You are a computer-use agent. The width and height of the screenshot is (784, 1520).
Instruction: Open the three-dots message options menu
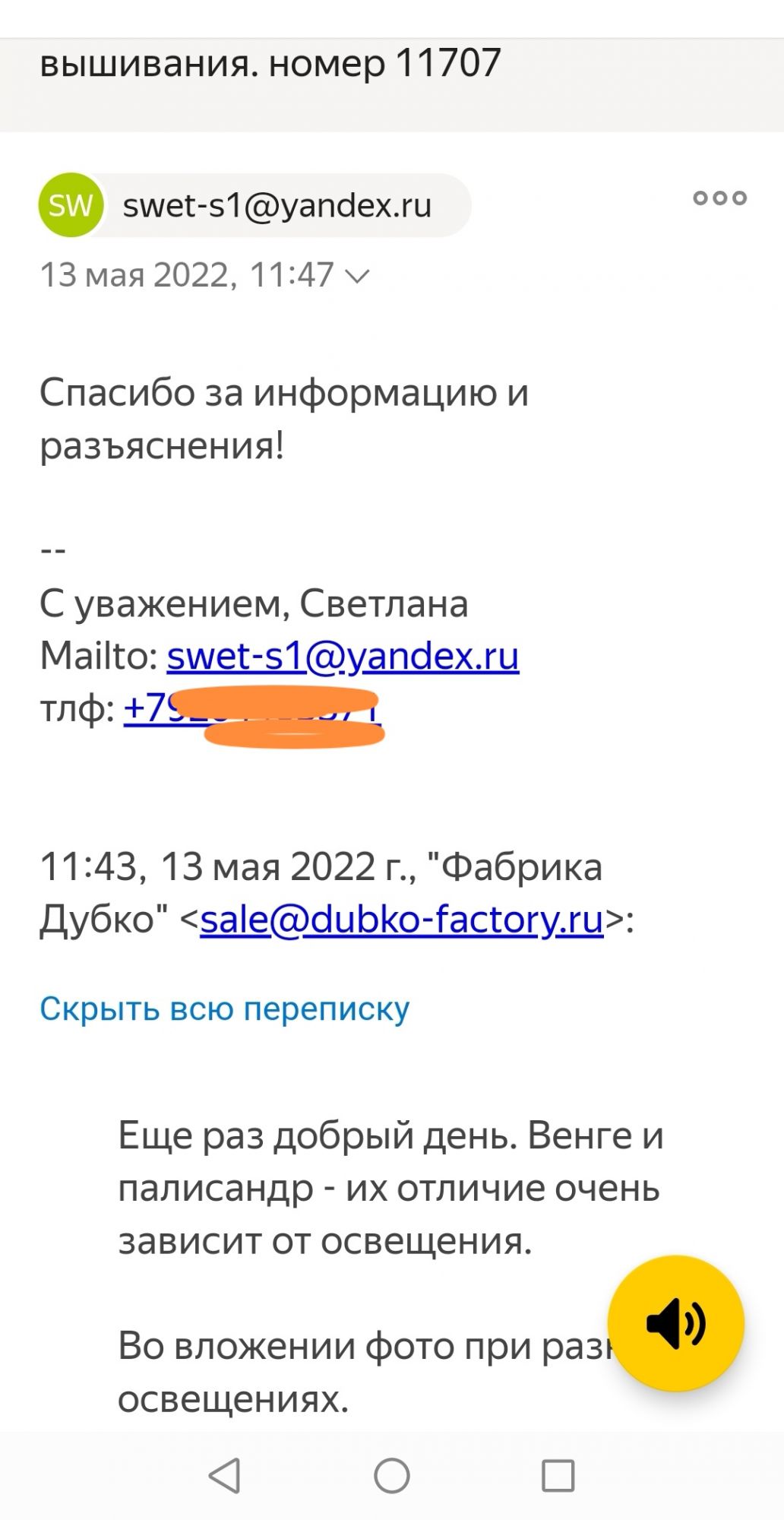click(719, 198)
